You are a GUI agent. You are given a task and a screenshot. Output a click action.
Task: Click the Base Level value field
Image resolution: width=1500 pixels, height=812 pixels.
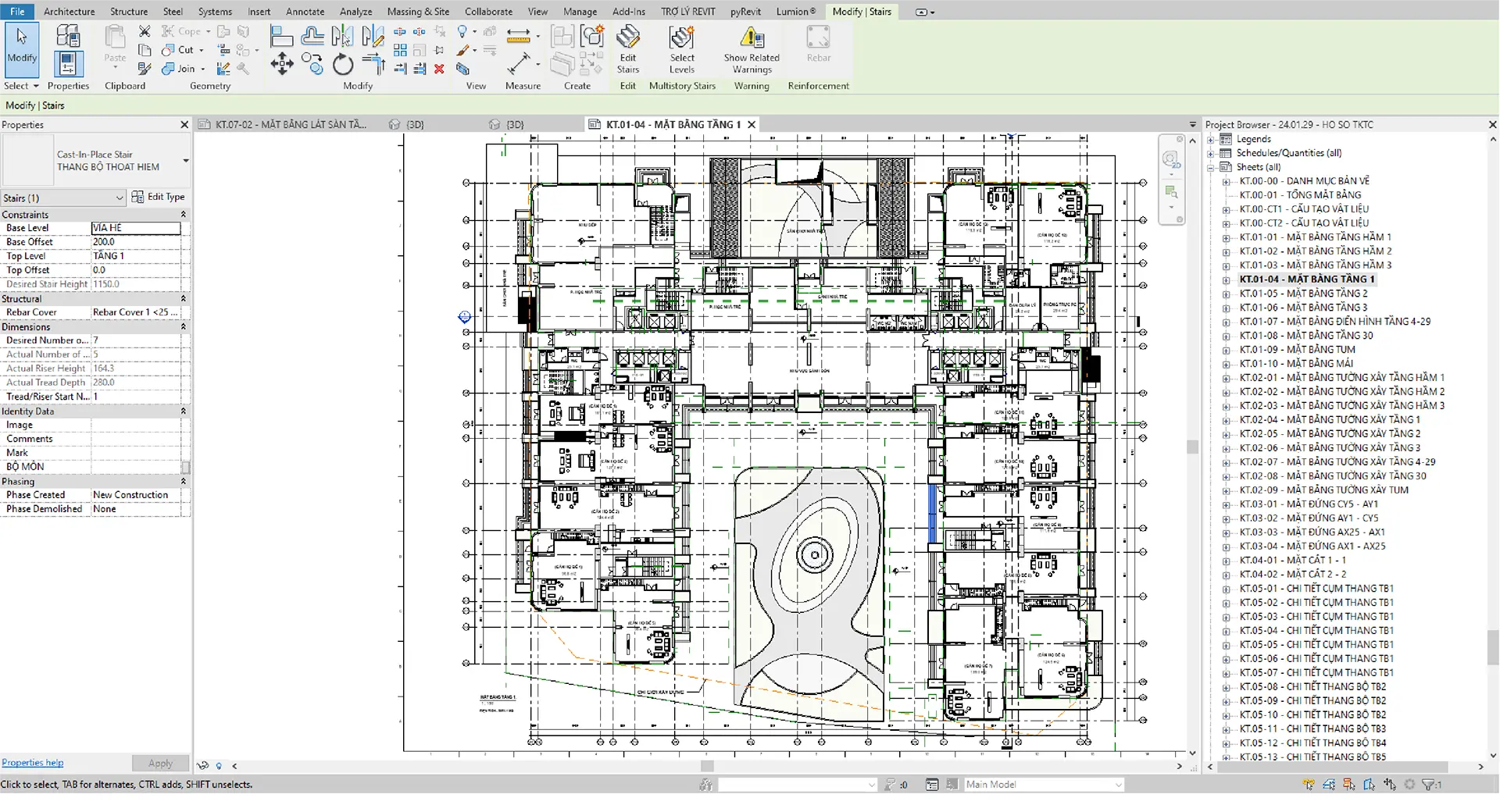(136, 228)
